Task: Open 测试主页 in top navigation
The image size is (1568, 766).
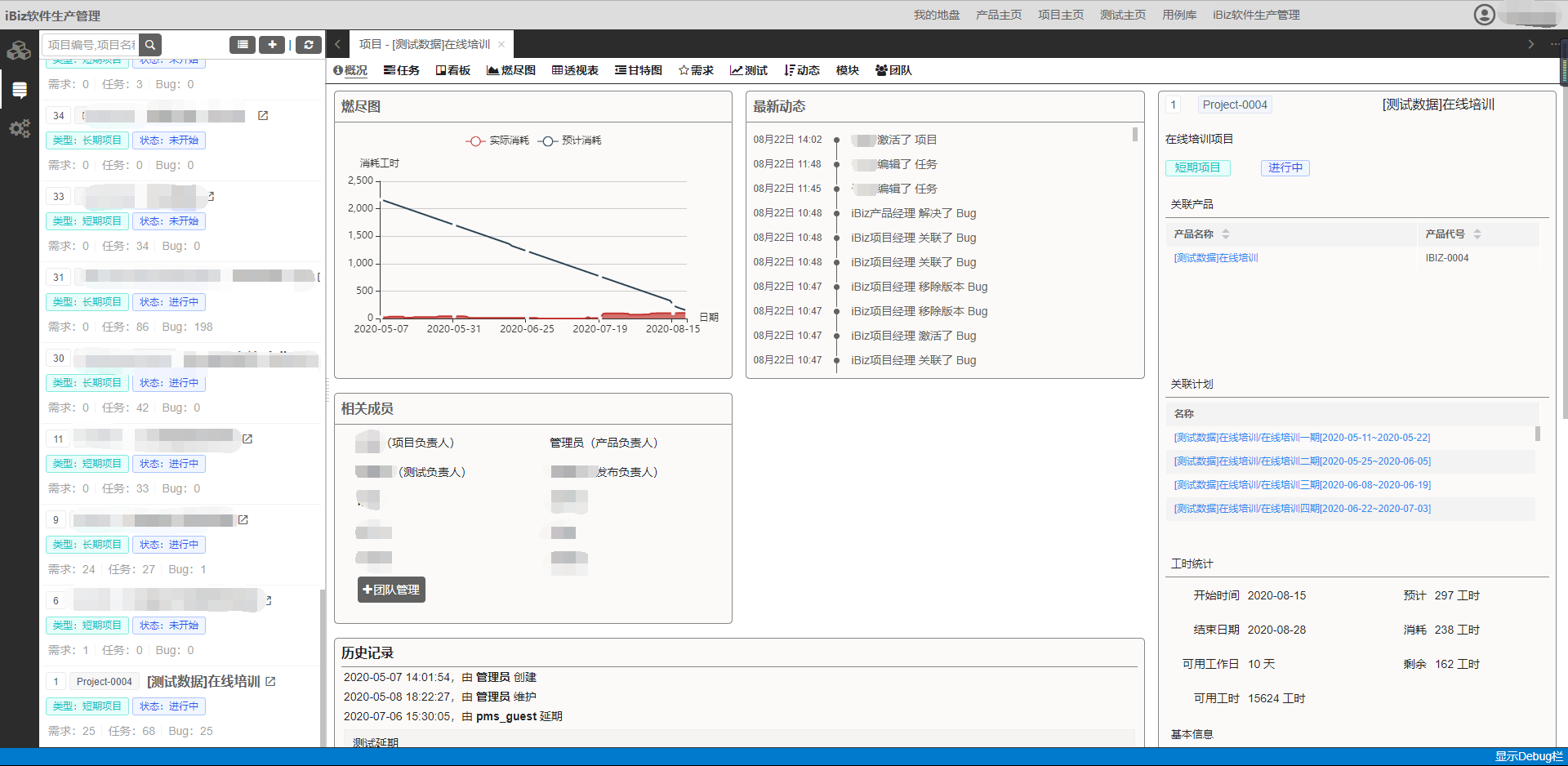Action: pos(1123,15)
